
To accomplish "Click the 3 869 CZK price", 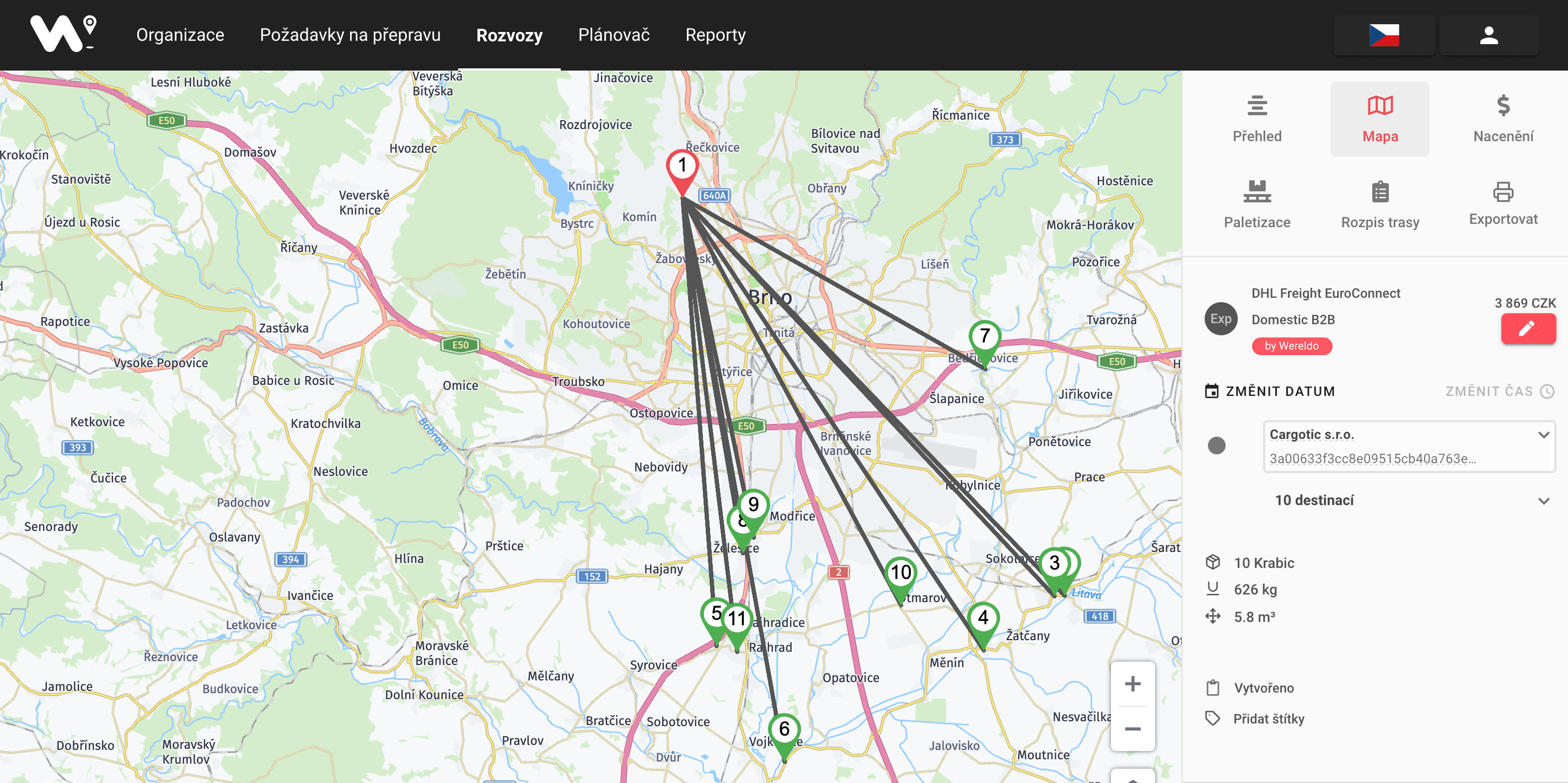I will [1525, 303].
